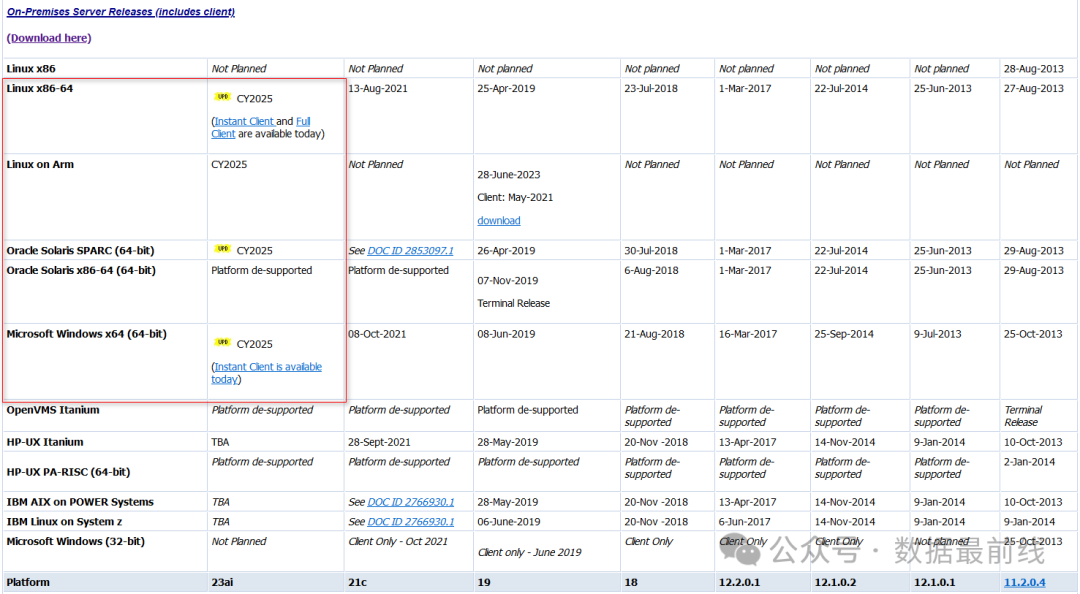
Task: Open the Instant Client link for Linux x86-64
Action: (244, 121)
